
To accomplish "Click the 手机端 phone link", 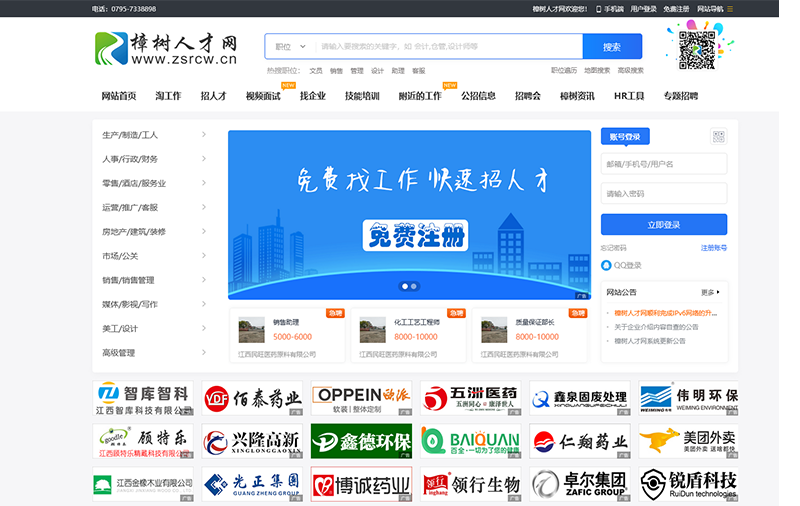I will pos(610,9).
